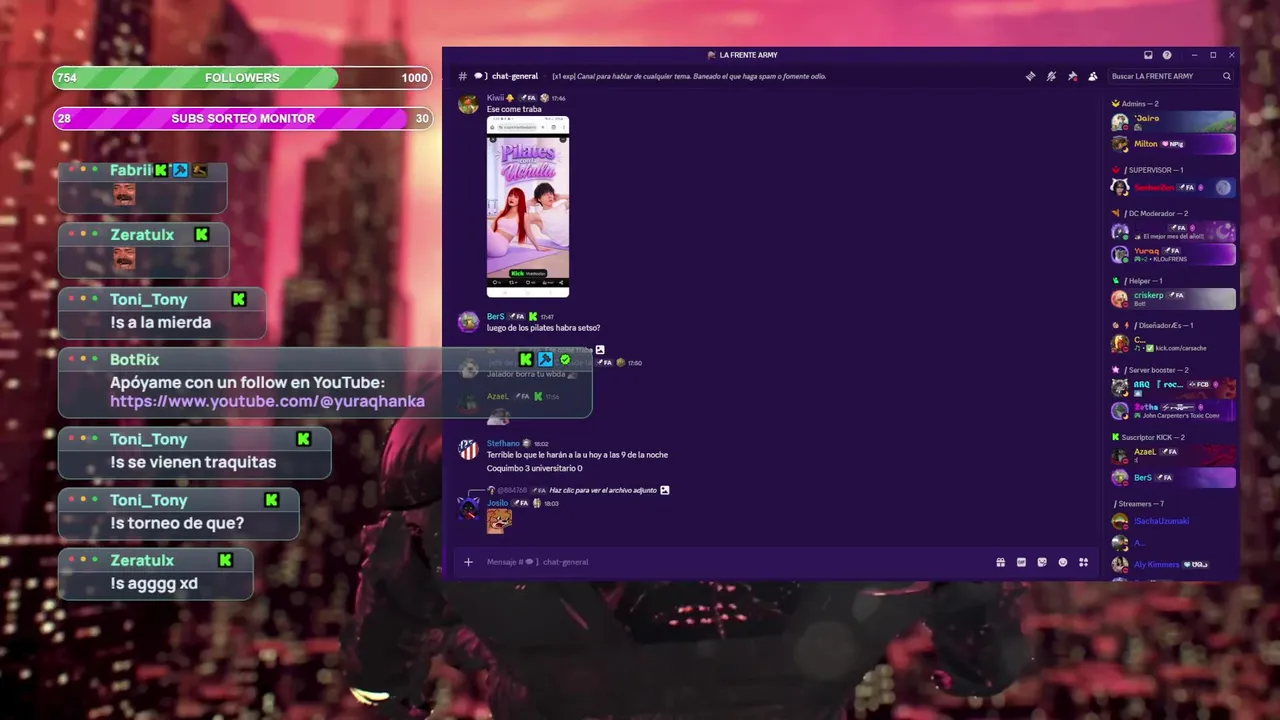Select member BerS in member list

(x=1173, y=478)
